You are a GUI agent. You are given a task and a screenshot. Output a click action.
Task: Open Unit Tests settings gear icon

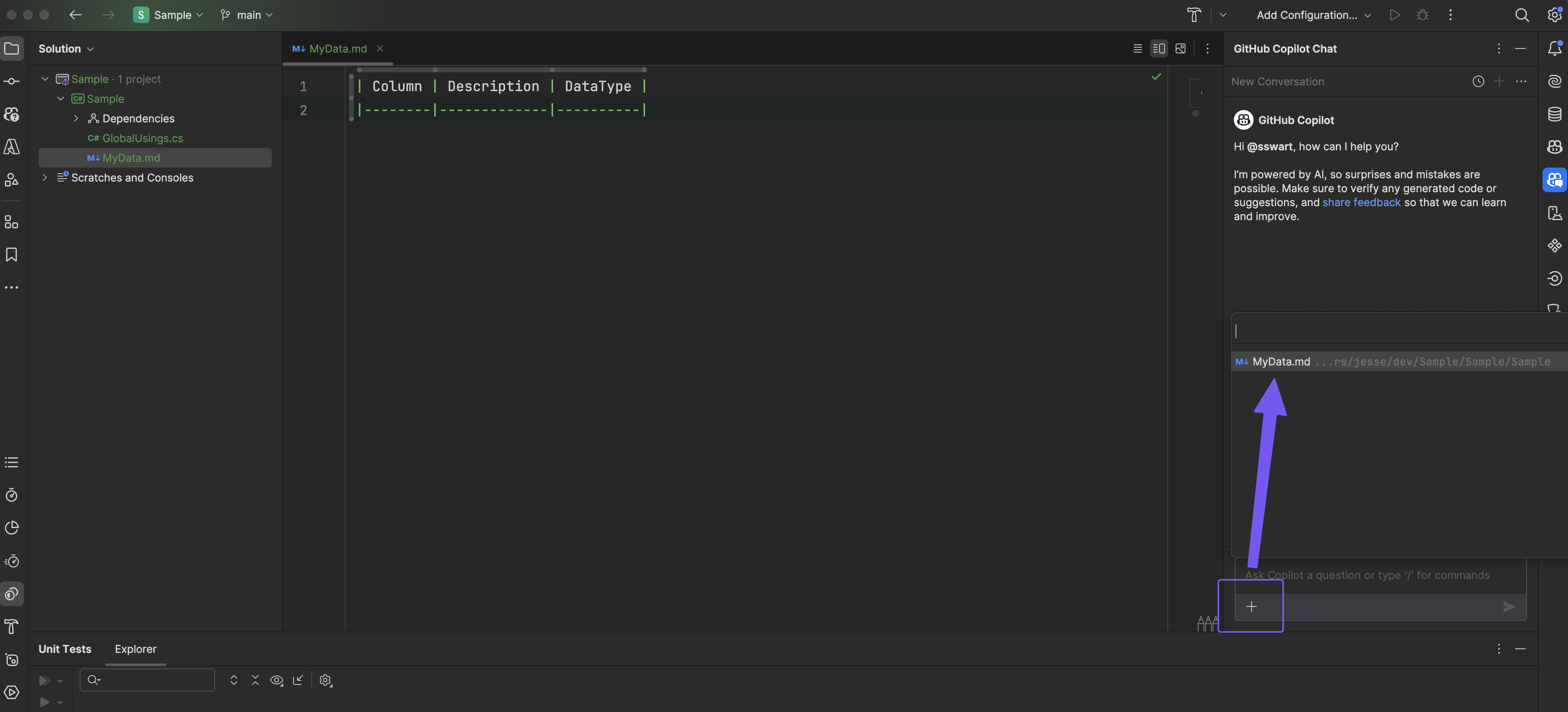point(326,680)
